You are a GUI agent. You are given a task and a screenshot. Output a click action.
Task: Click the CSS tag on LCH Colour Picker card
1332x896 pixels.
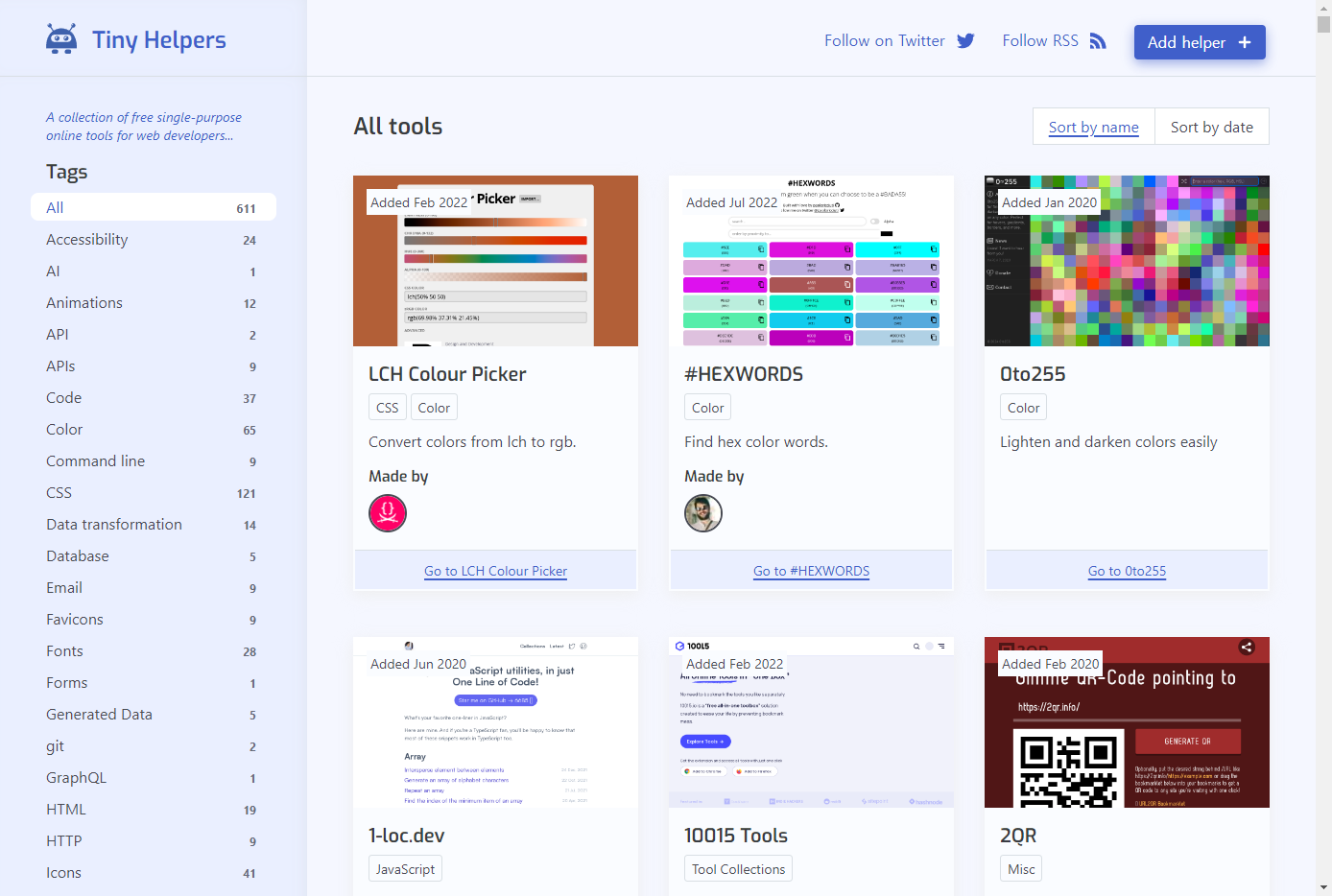[x=388, y=408]
